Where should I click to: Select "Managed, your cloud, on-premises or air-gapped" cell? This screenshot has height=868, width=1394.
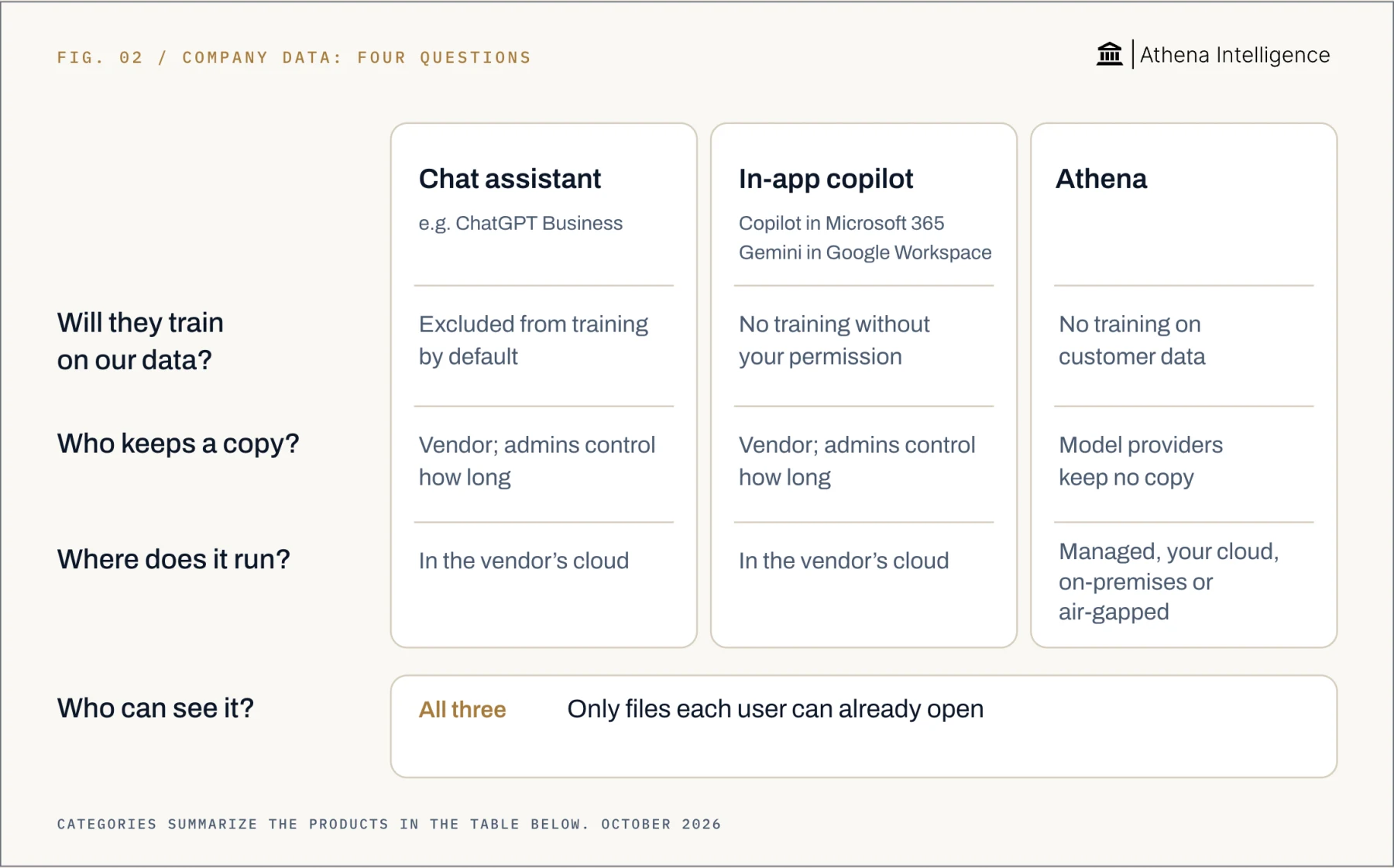point(1169,582)
